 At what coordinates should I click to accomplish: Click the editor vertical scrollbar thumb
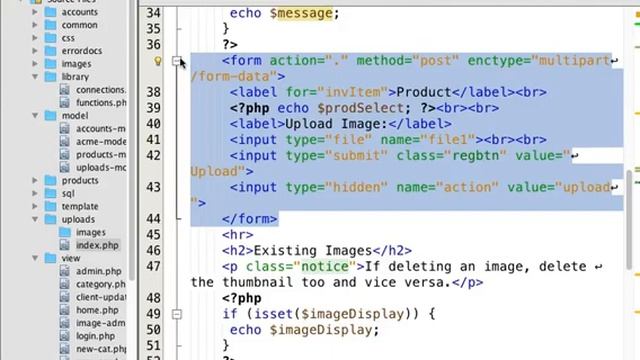pos(629,219)
